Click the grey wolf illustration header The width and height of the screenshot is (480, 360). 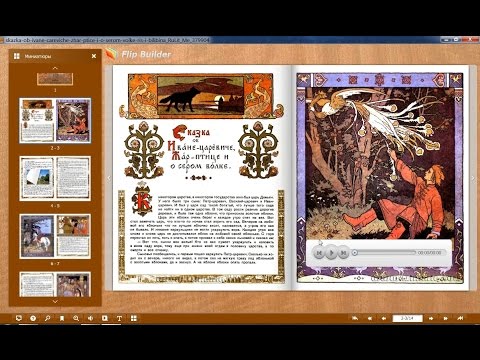coord(202,96)
